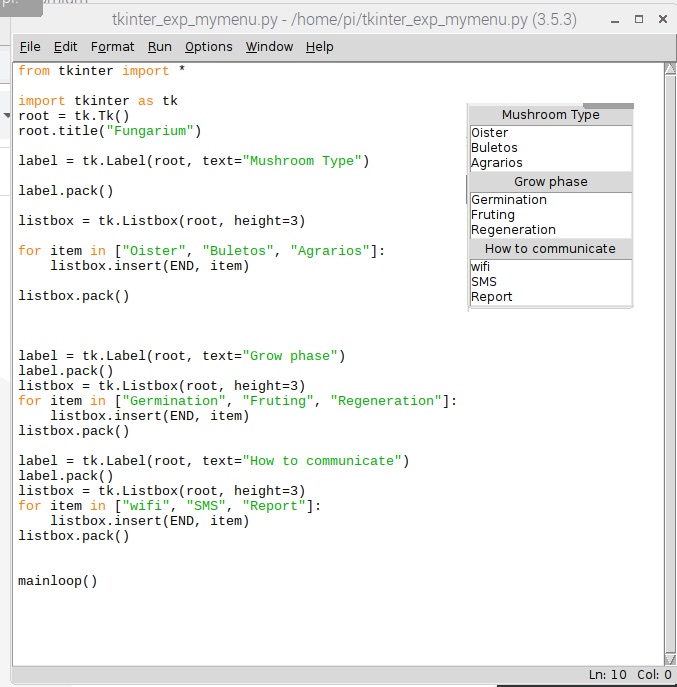Click the status bar Ln: 10 indicator
Image resolution: width=677 pixels, height=687 pixels.
coord(607,675)
